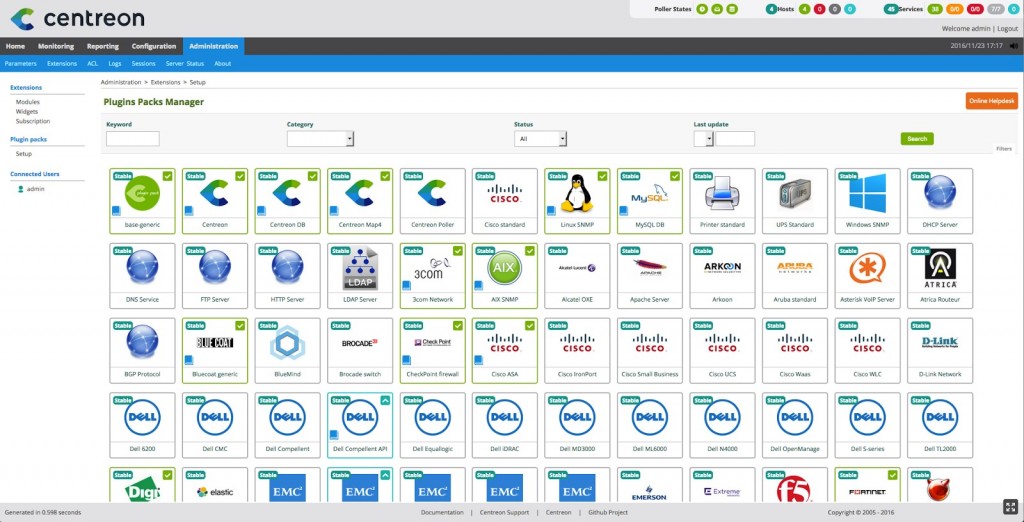The height and width of the screenshot is (522, 1024).
Task: Select the BlueMind pack icon
Action: [x=287, y=343]
